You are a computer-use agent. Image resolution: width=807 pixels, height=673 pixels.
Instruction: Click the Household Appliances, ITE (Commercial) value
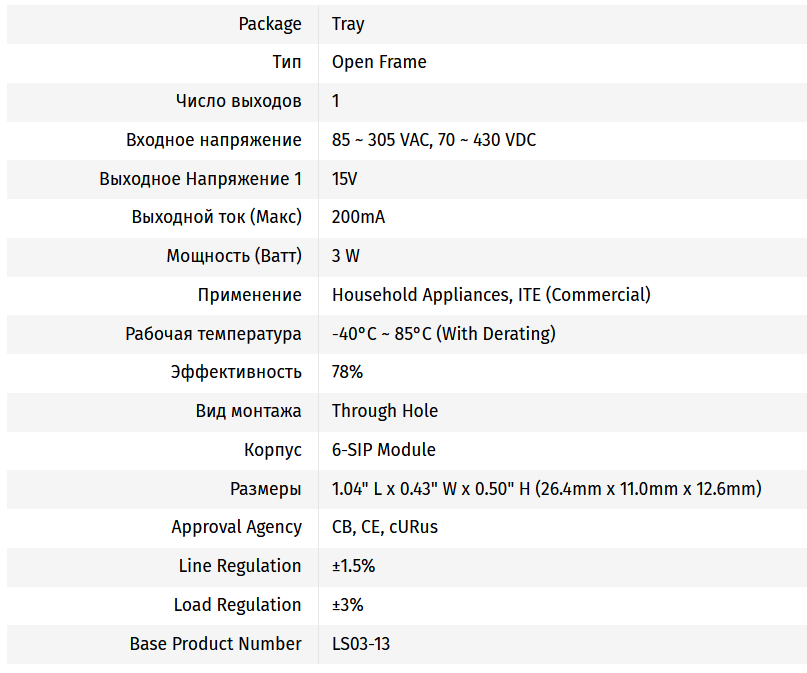pyautogui.click(x=491, y=295)
